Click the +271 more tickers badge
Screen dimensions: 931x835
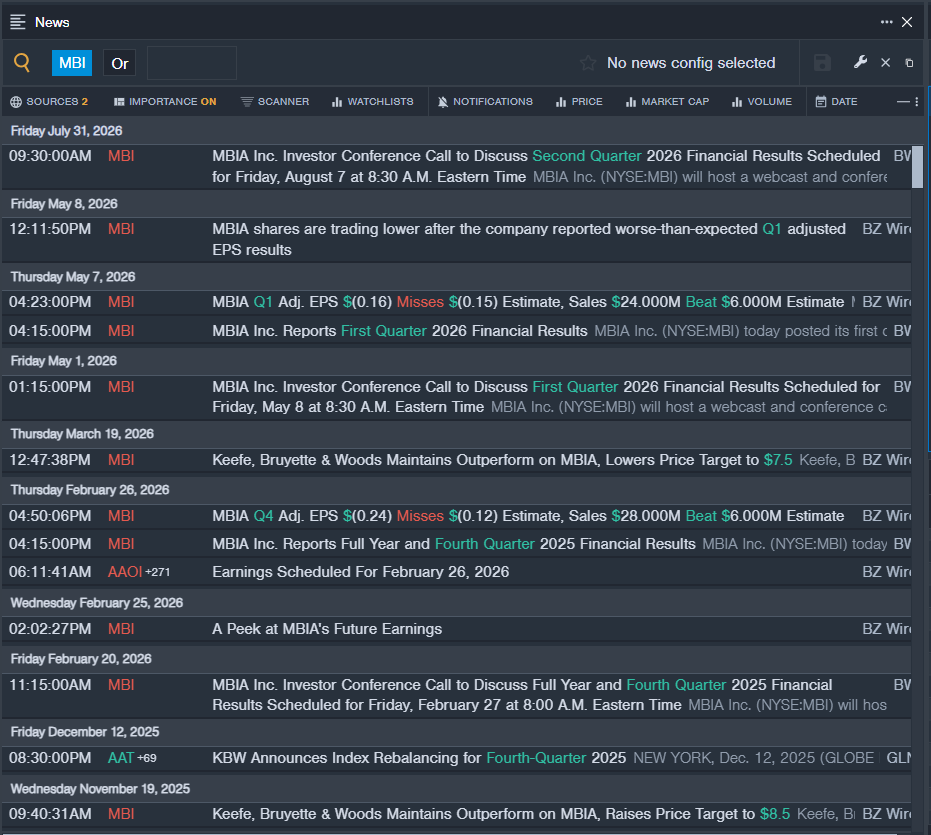click(157, 572)
